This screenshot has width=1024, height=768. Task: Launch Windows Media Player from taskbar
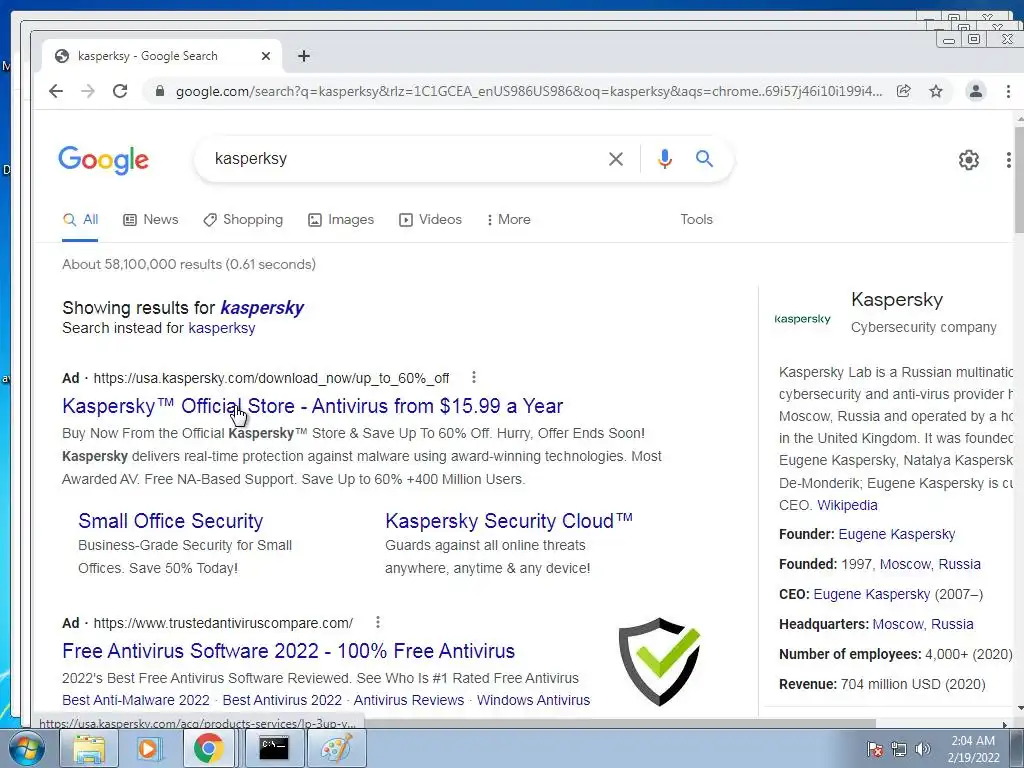coord(148,748)
